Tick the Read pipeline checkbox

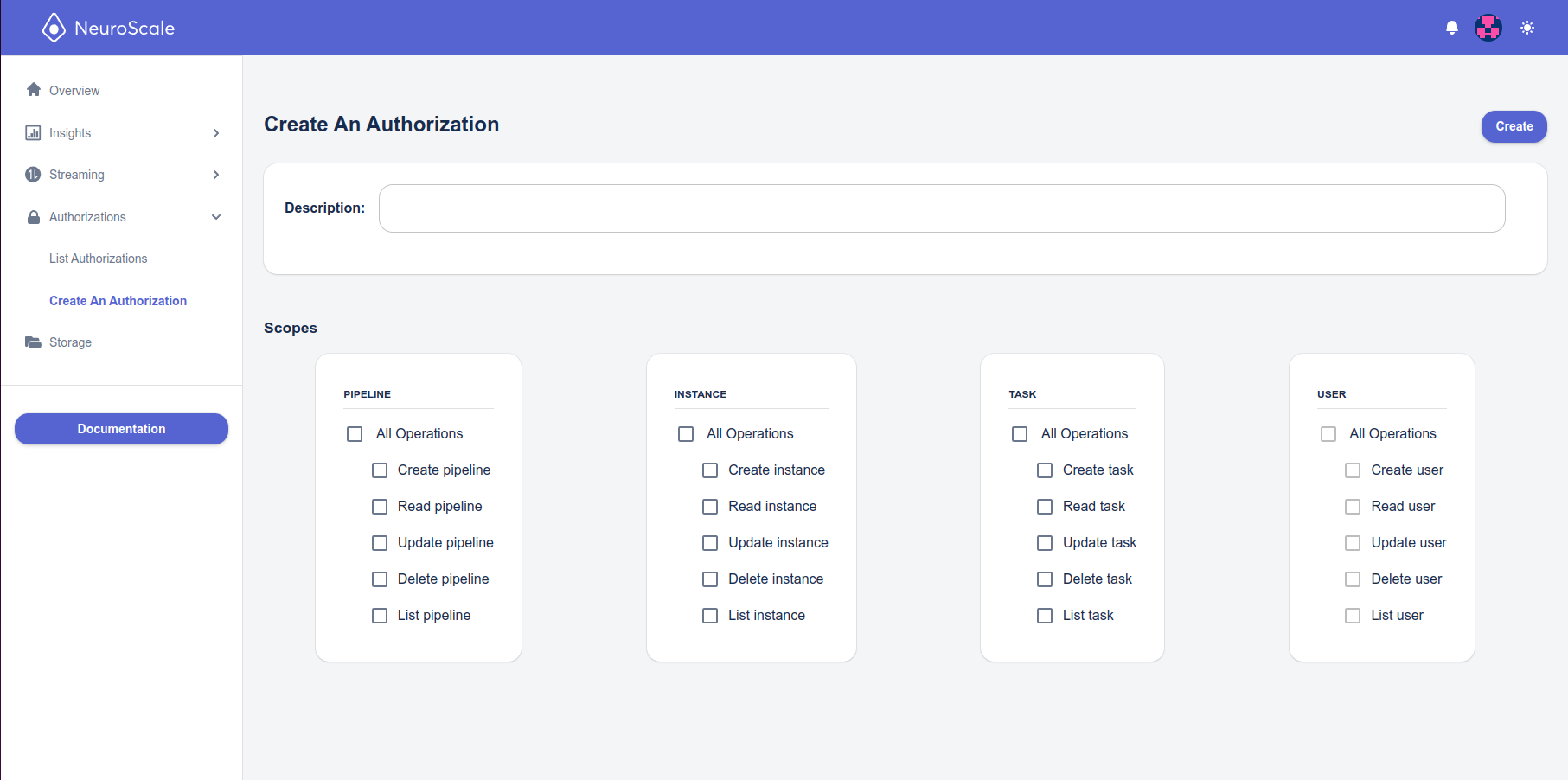coord(380,507)
